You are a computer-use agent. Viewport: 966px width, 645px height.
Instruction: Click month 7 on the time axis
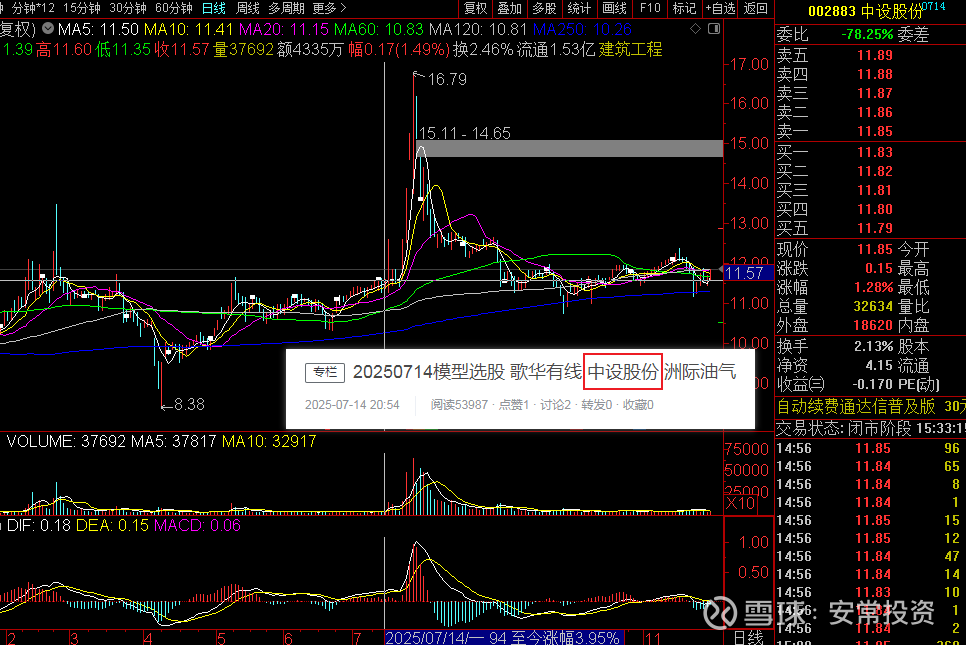click(357, 638)
